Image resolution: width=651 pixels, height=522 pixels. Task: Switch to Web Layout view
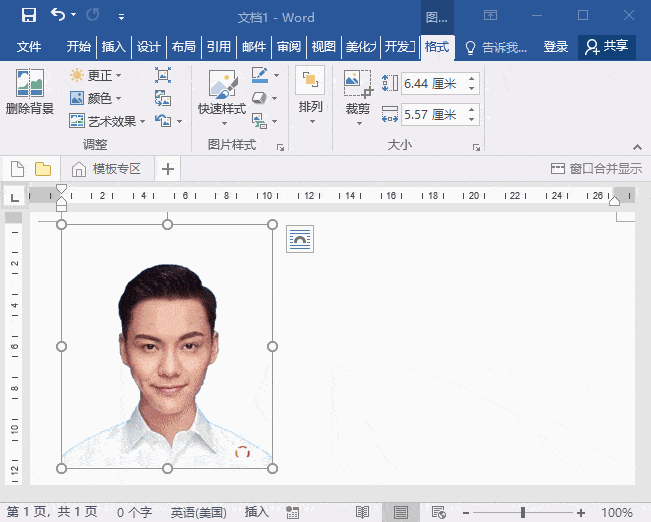click(438, 512)
